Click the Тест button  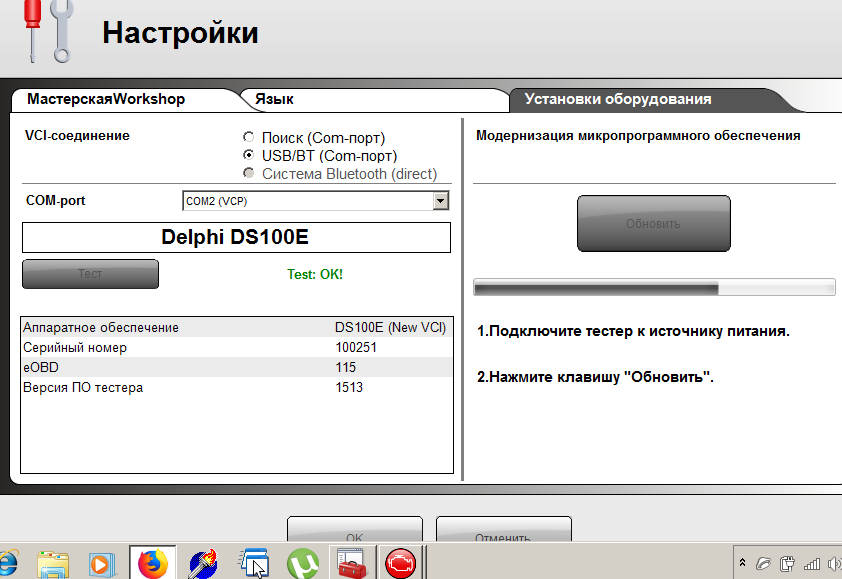pyautogui.click(x=90, y=274)
